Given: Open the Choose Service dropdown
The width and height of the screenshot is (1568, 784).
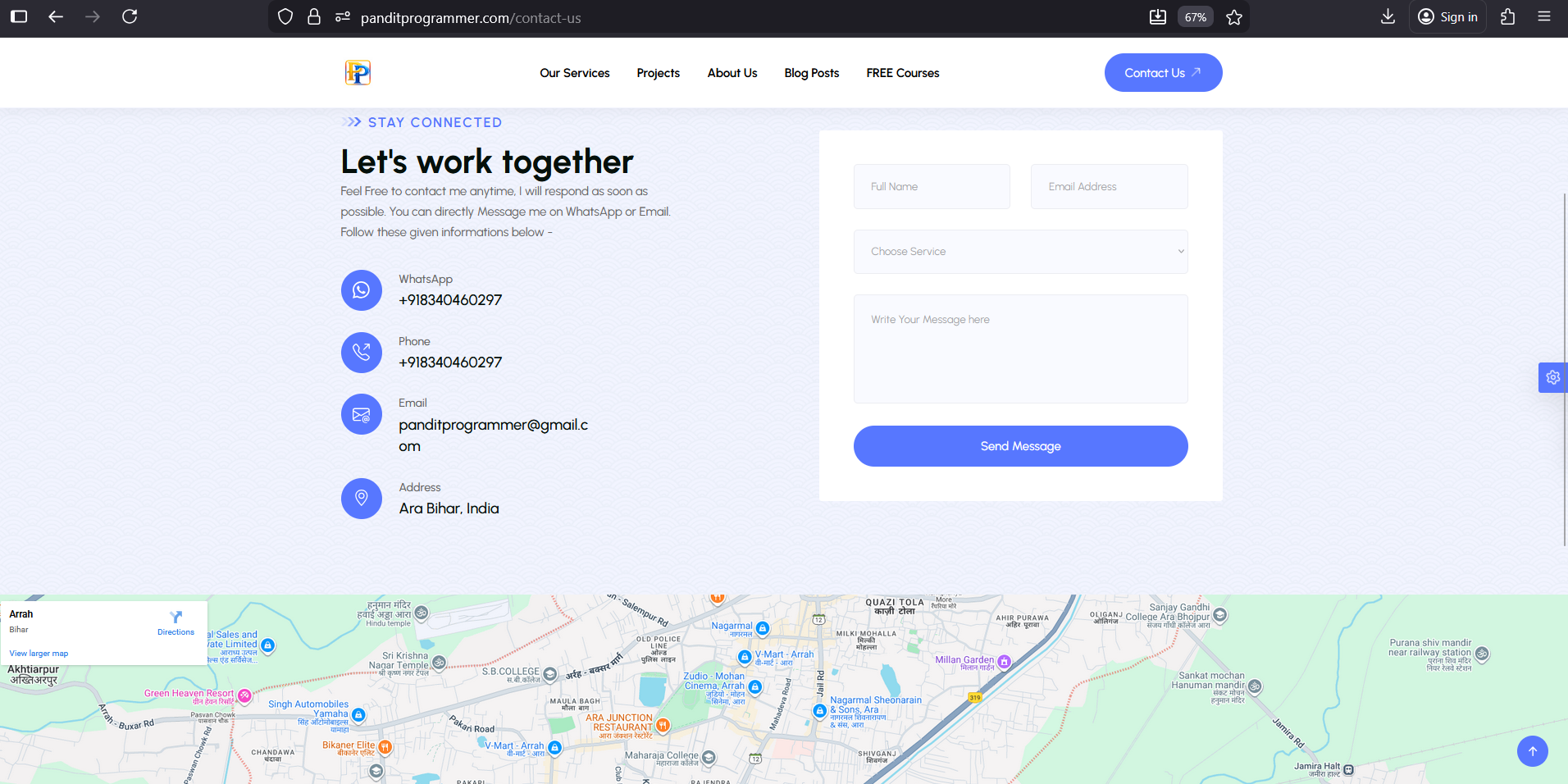Looking at the screenshot, I should pos(1020,251).
